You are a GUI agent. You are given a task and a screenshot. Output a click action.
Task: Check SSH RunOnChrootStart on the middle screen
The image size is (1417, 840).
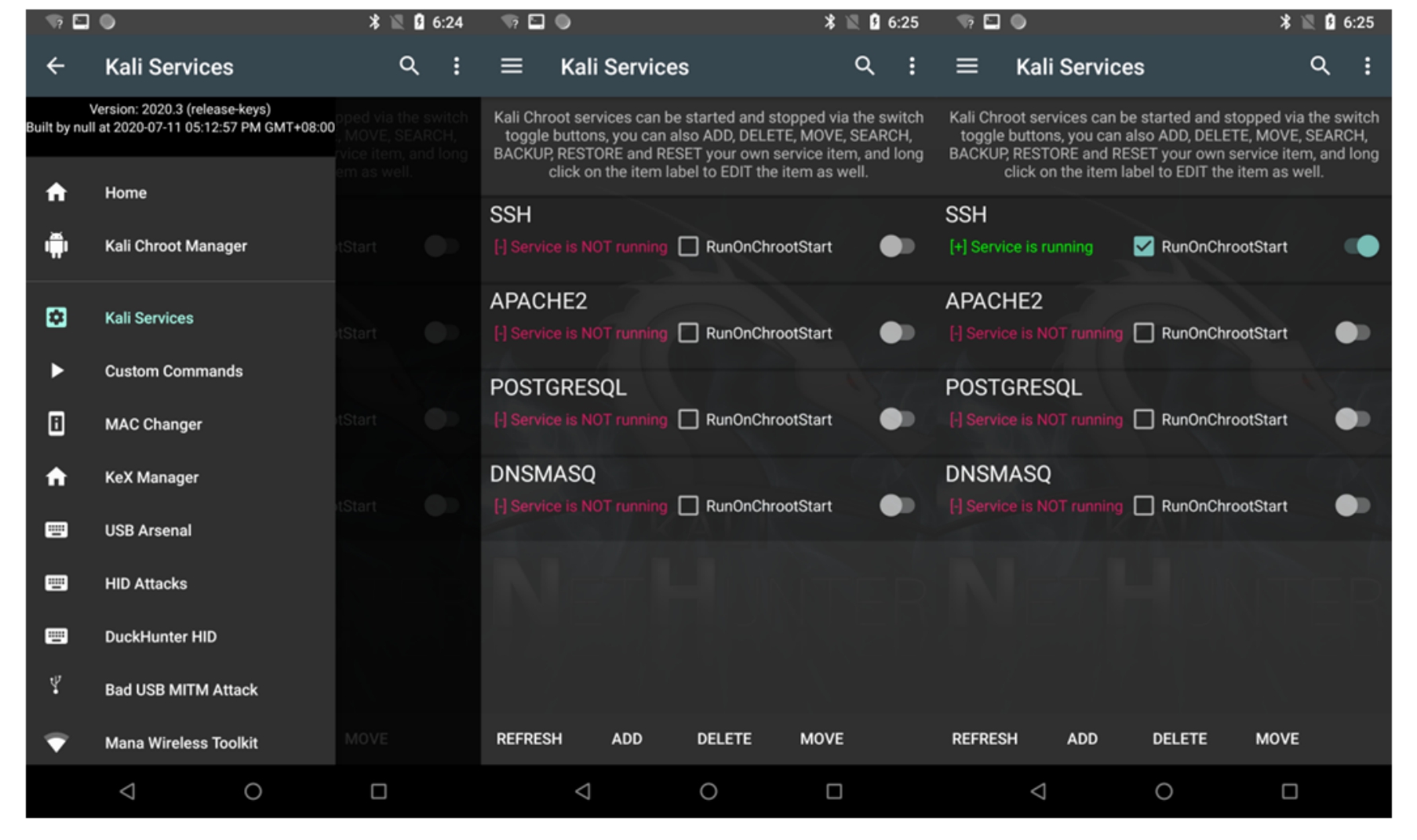coord(688,246)
